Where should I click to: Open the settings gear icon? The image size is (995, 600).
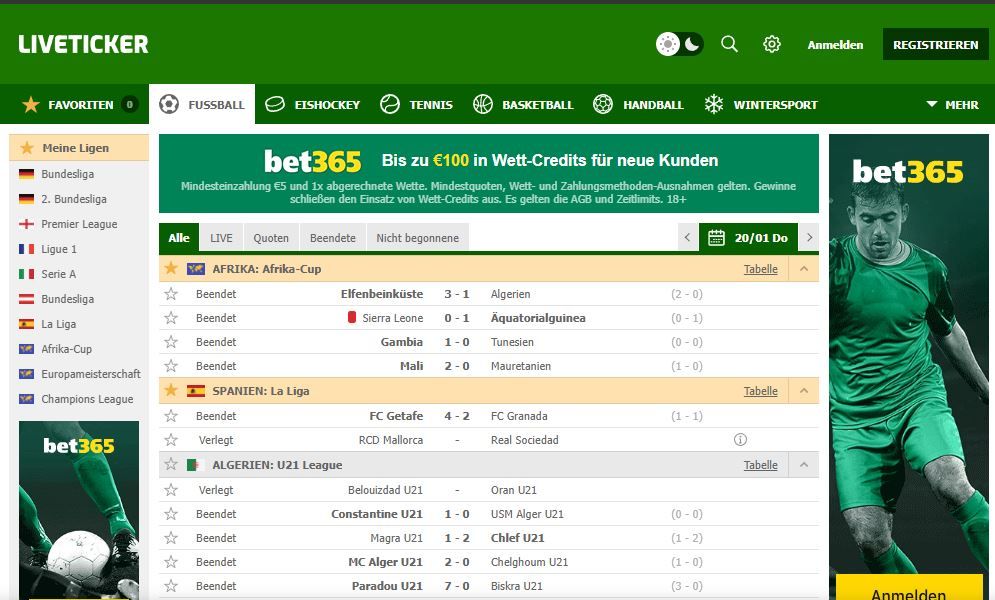772,44
